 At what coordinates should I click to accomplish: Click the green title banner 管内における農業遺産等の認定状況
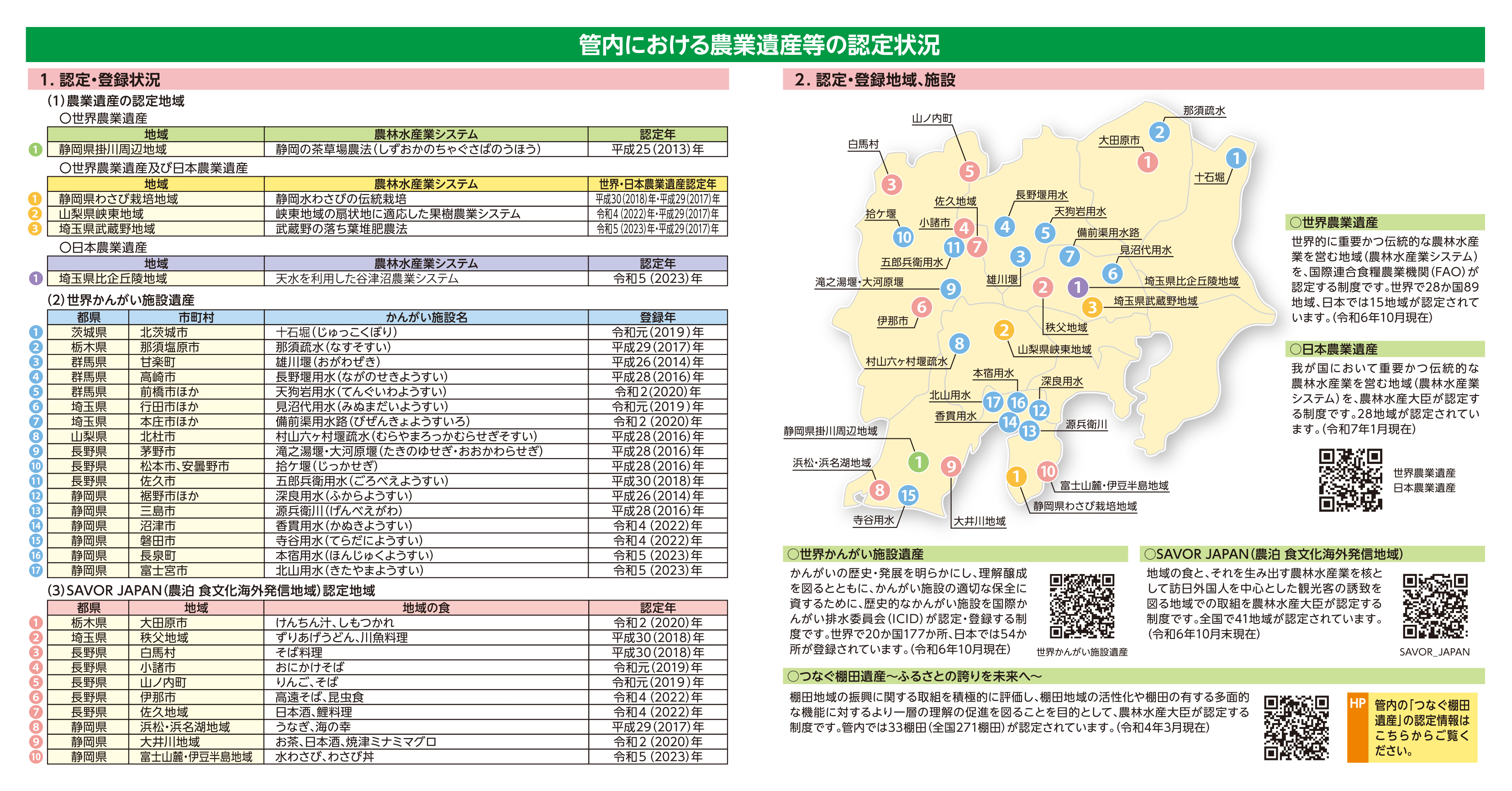(755, 45)
